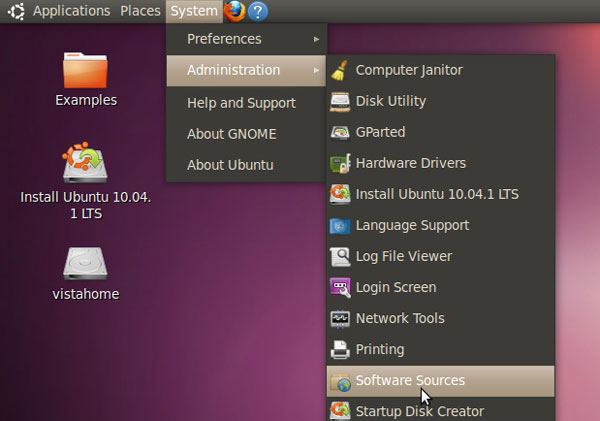Expand the Administration submenu arrow

pos(317,70)
